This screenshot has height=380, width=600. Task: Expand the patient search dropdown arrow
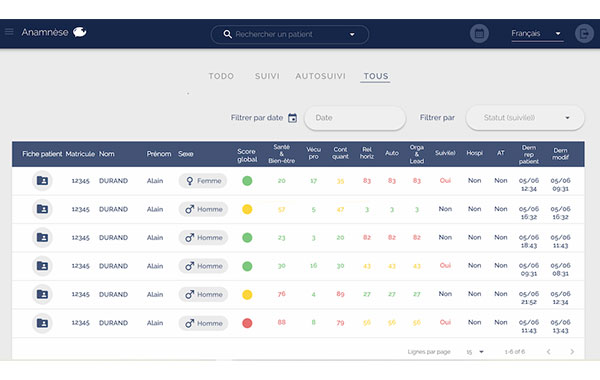(x=352, y=34)
